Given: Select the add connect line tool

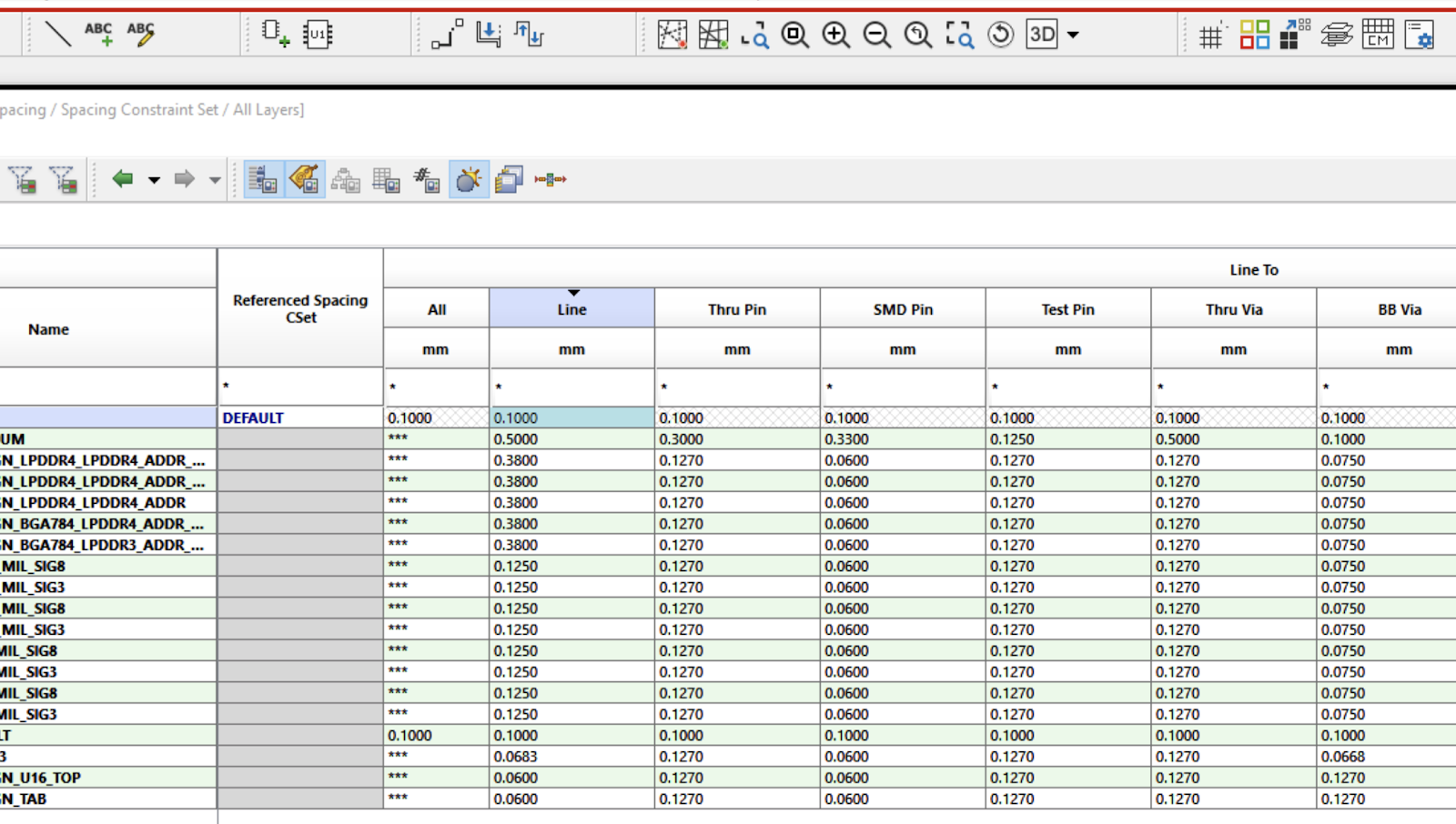Looking at the screenshot, I should [x=58, y=35].
